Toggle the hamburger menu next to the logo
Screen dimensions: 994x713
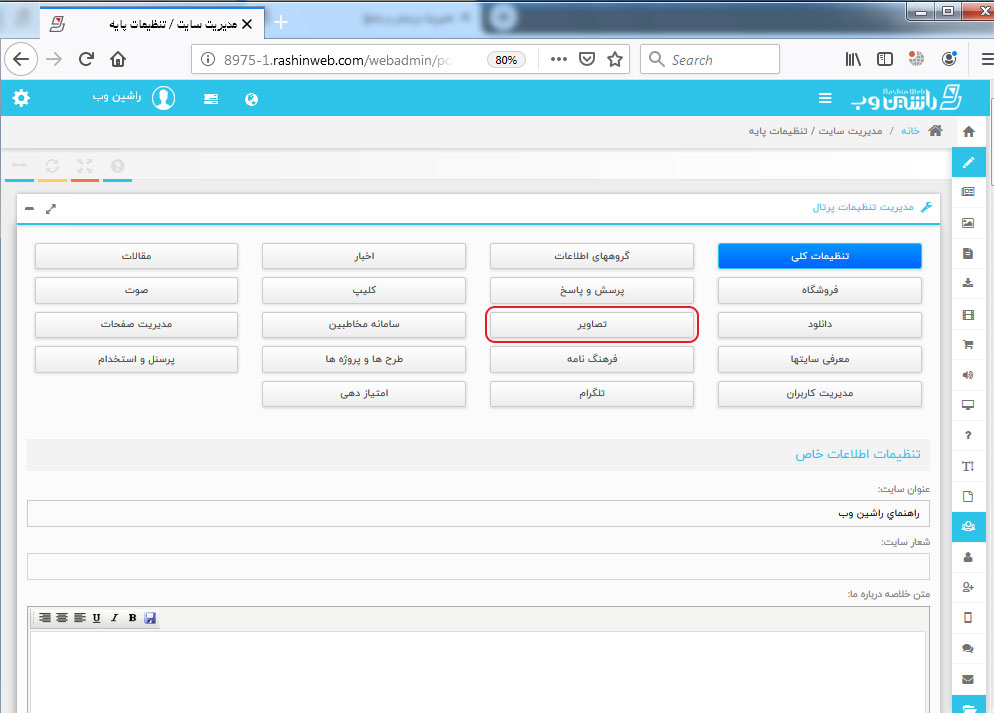[825, 98]
